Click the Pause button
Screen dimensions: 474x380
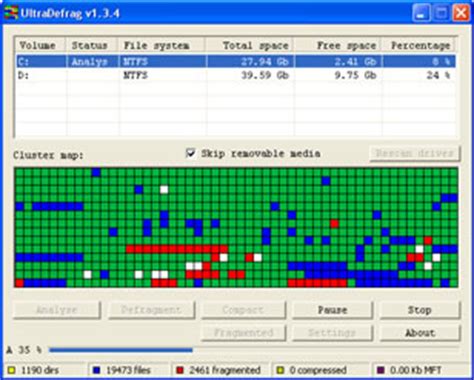tap(332, 310)
